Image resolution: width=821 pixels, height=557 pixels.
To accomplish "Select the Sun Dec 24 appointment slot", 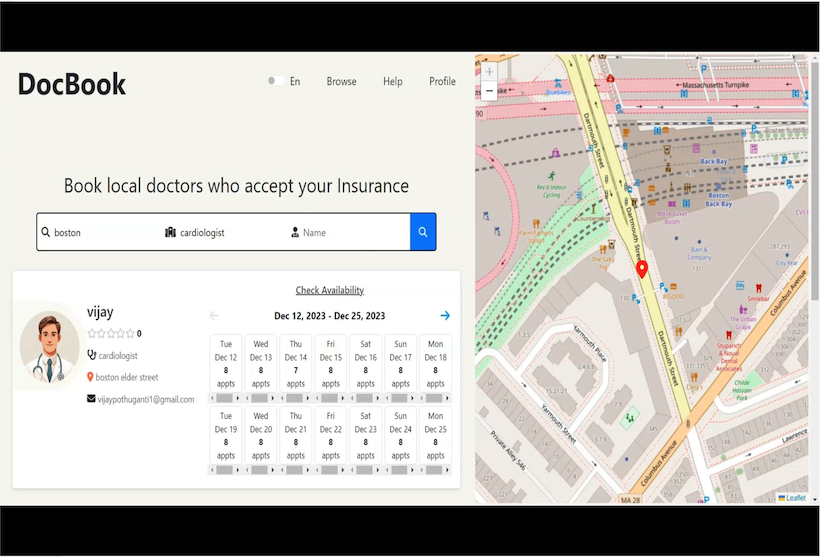I will [401, 435].
